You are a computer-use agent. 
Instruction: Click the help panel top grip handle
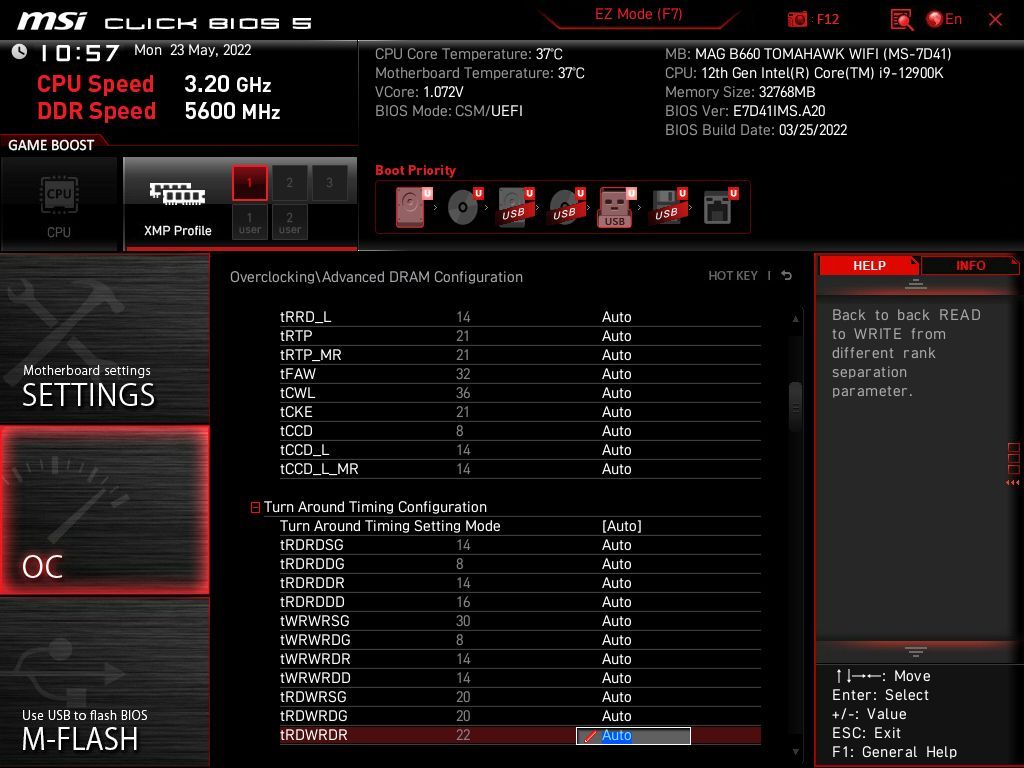click(x=916, y=284)
